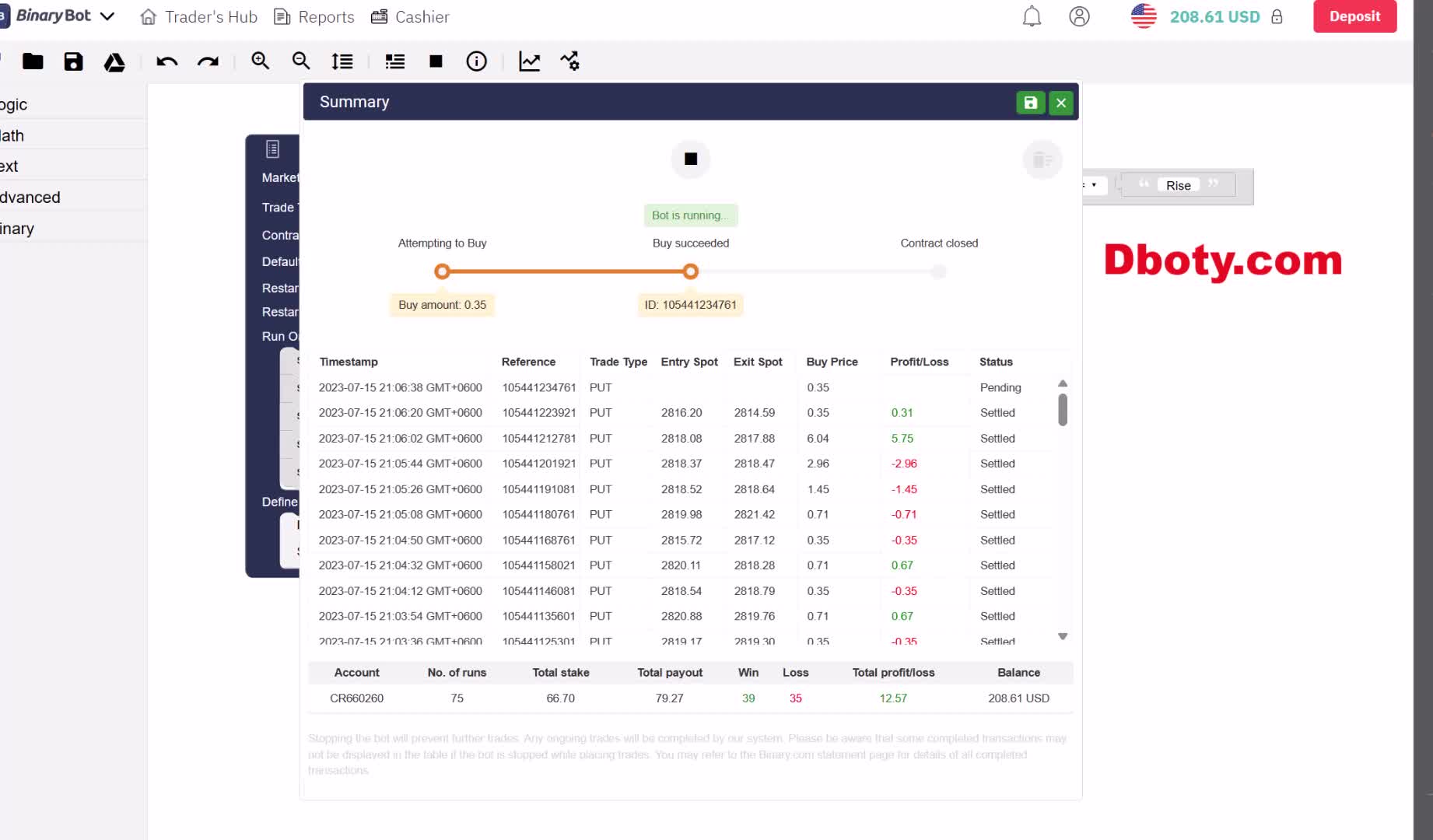Undo the last action
Image resolution: width=1433 pixels, height=840 pixels.
click(x=167, y=61)
